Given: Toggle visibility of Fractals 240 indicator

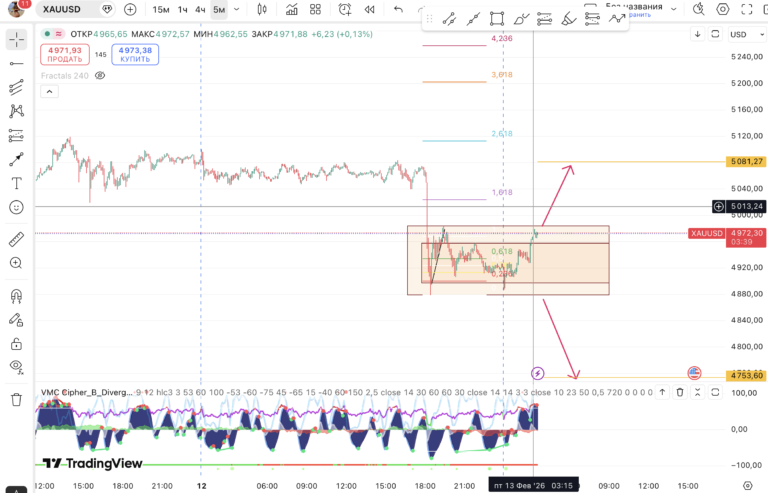Looking at the screenshot, I should coord(99,75).
